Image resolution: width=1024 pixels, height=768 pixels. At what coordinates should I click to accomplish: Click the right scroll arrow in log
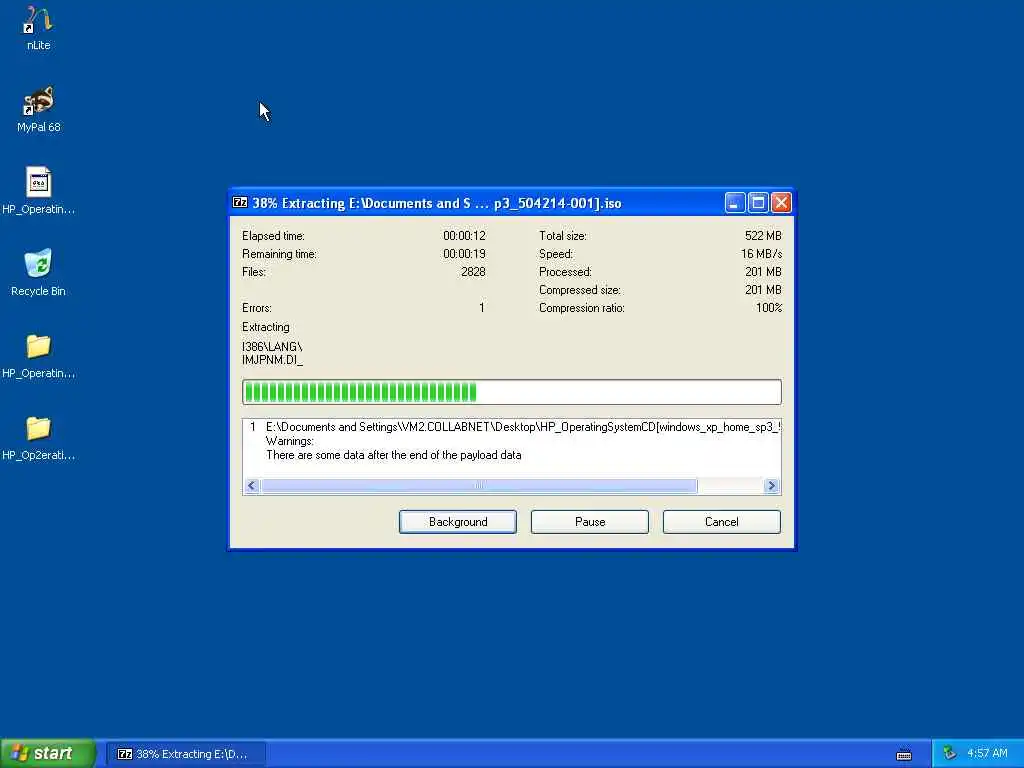tap(771, 485)
